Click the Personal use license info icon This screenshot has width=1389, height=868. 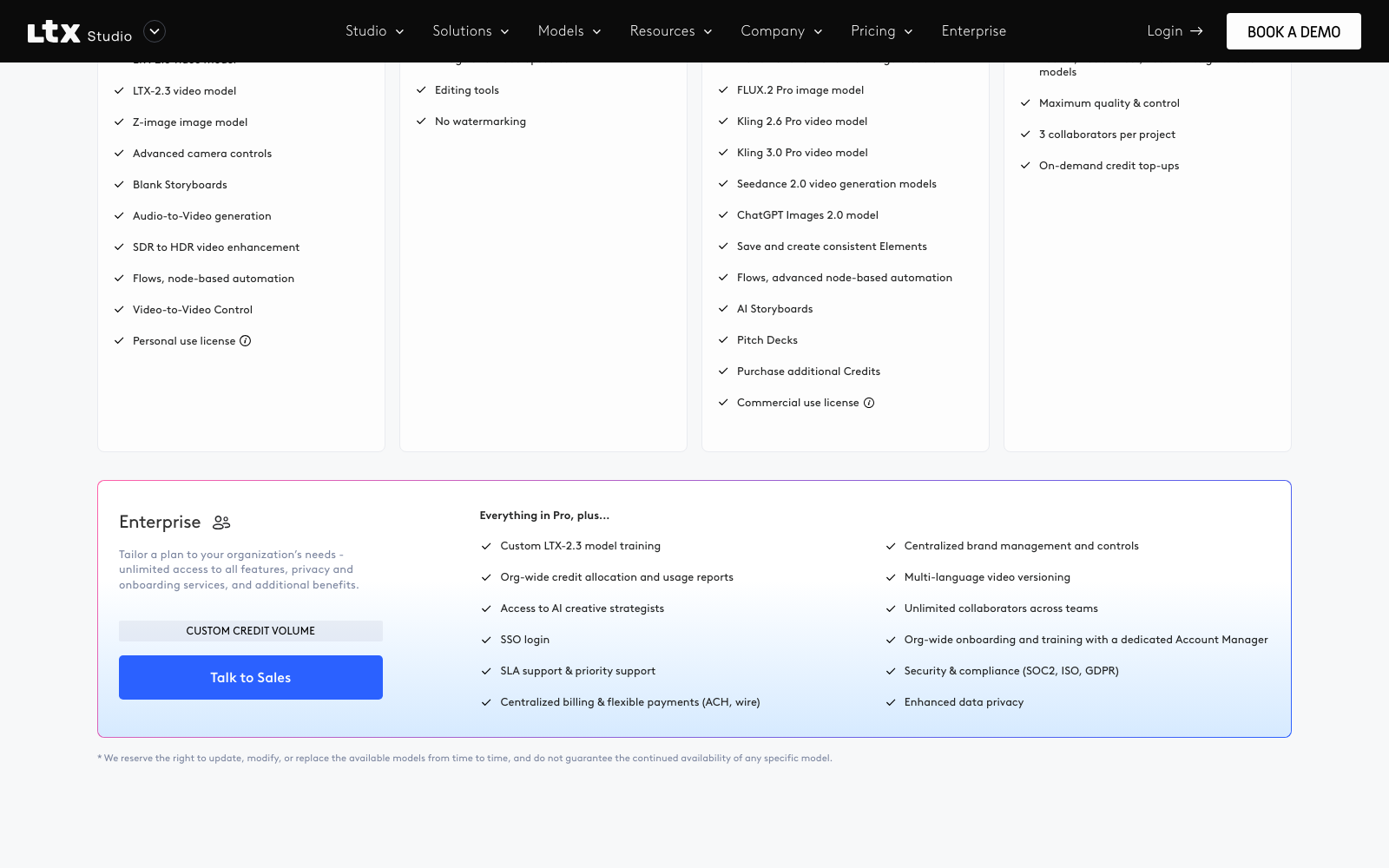click(246, 341)
